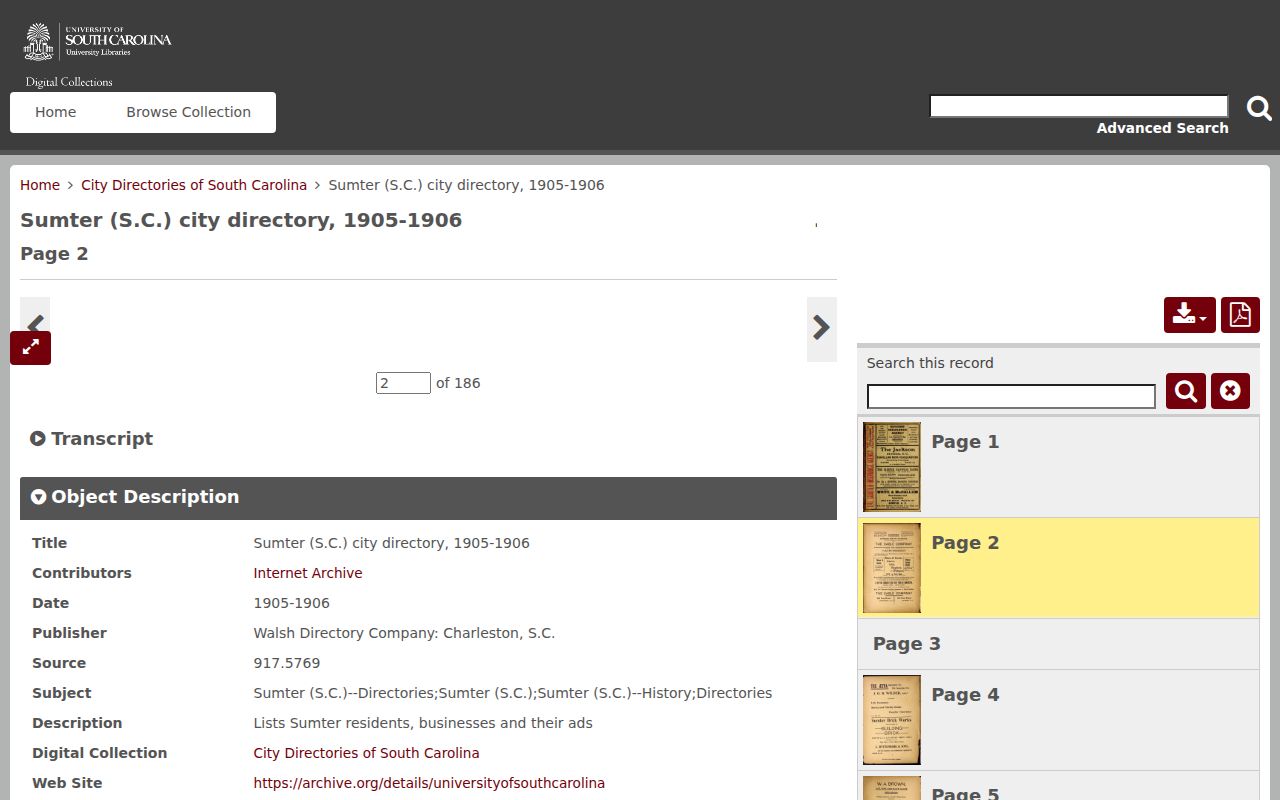Click the Home breadcrumb link

tap(40, 185)
